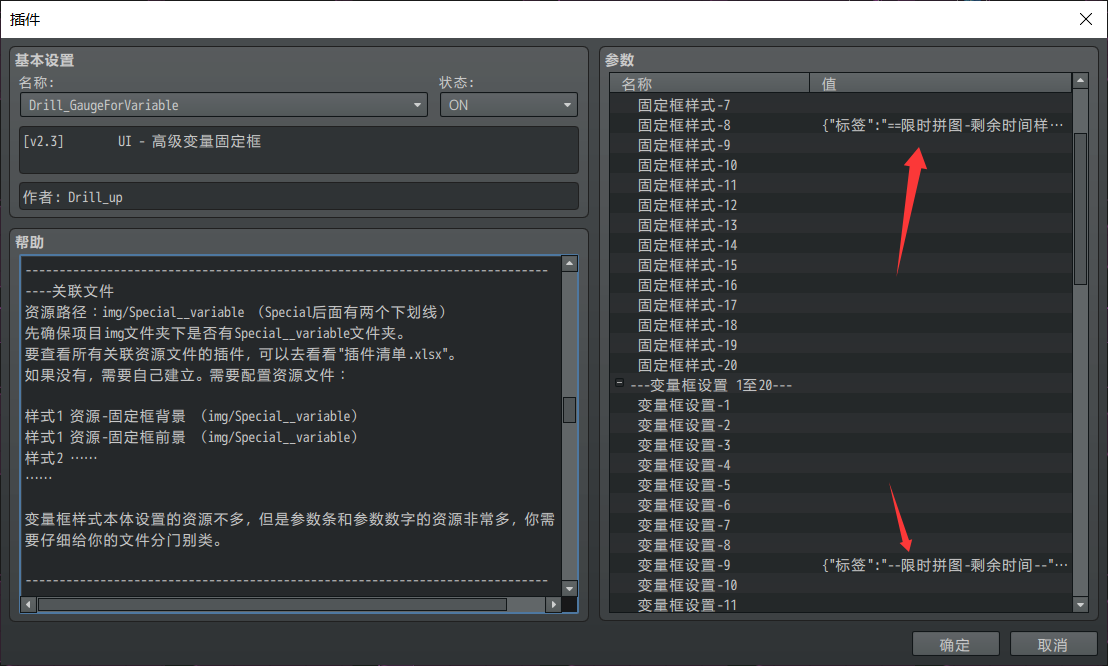Click help text scroll down arrow

[569, 588]
